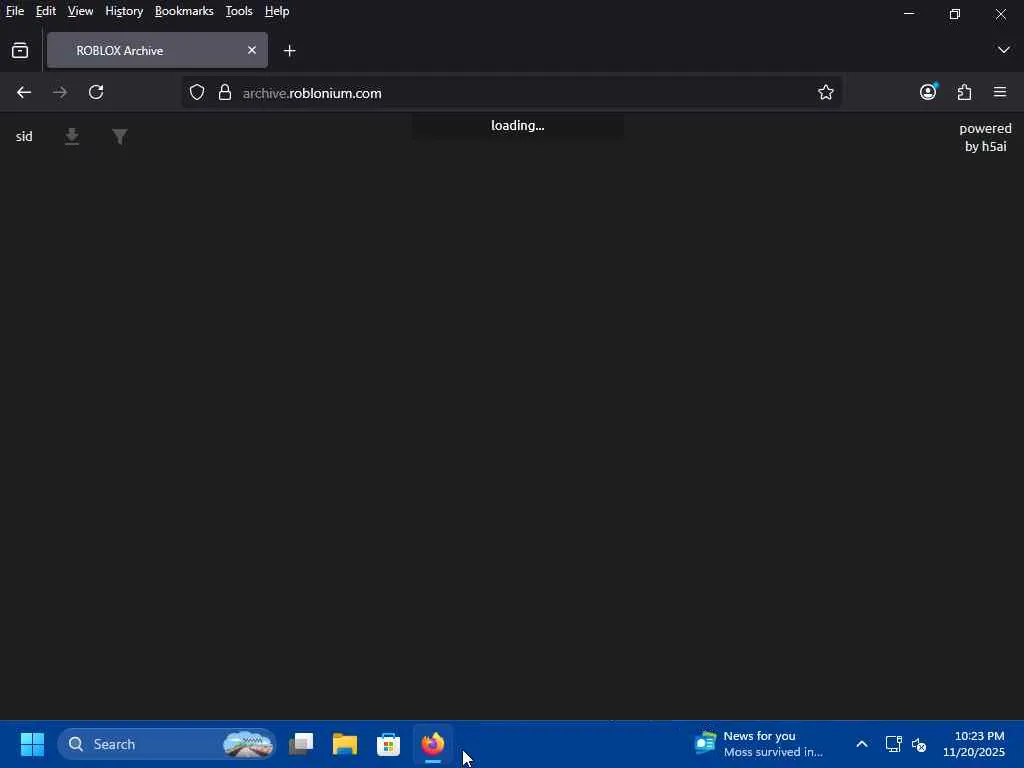Open a new browser tab
The image size is (1024, 768).
289,50
